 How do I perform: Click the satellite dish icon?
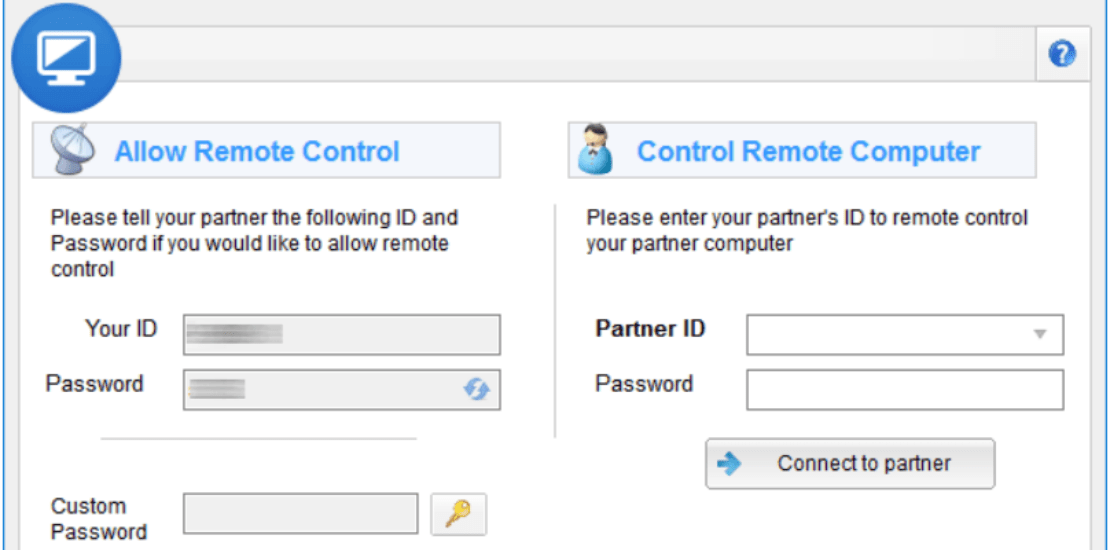click(x=68, y=149)
